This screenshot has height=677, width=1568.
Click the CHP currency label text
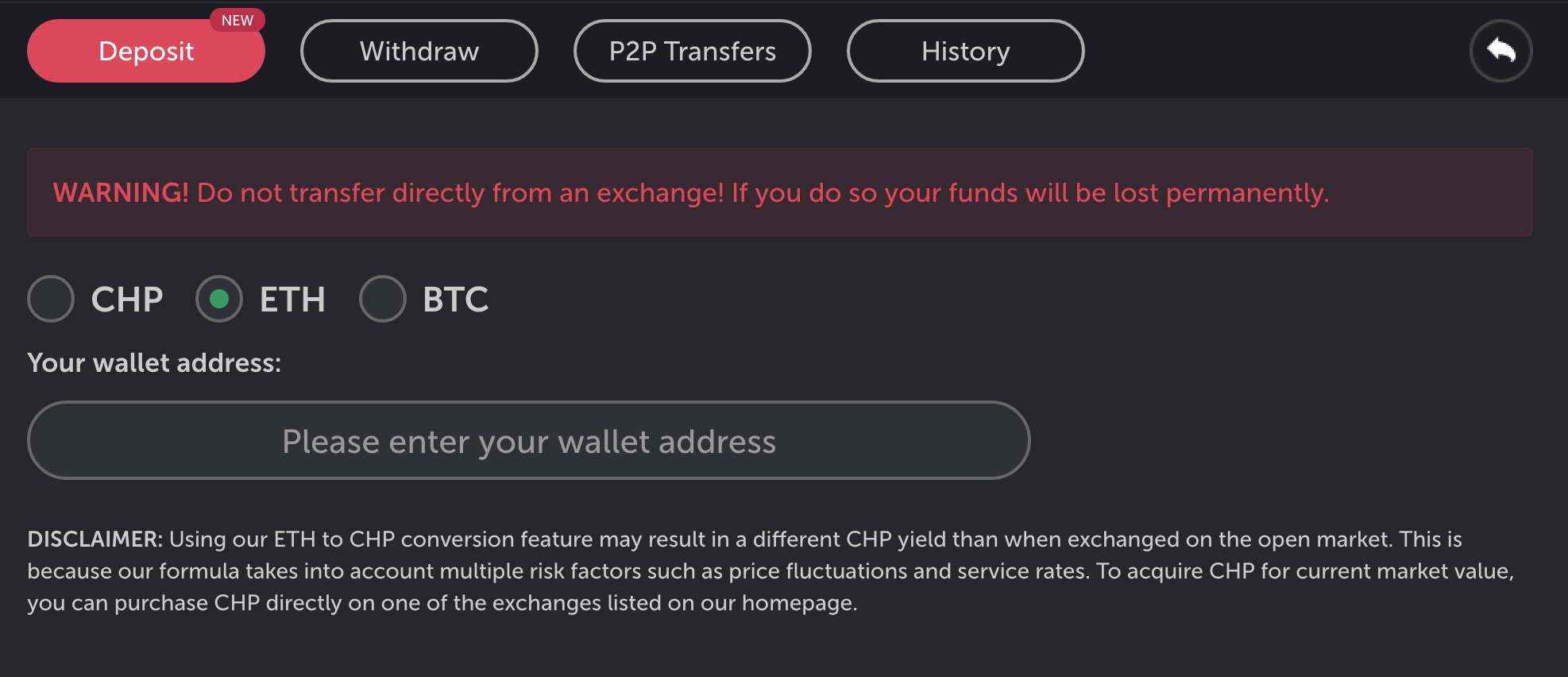pos(127,300)
